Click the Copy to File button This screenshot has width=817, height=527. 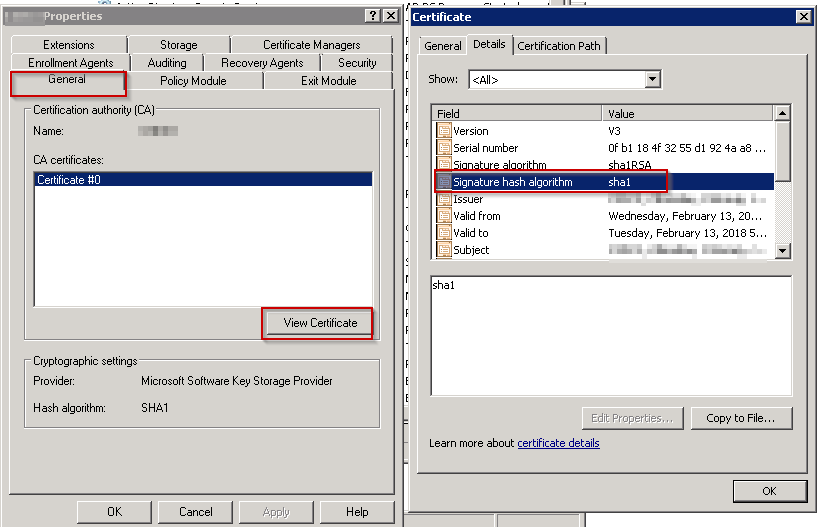745,418
